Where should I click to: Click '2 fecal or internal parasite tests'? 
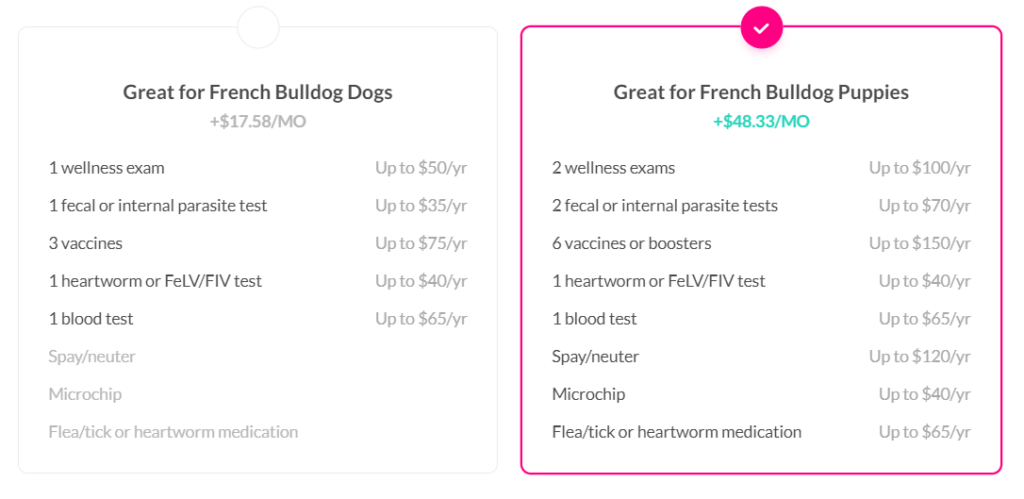(664, 206)
